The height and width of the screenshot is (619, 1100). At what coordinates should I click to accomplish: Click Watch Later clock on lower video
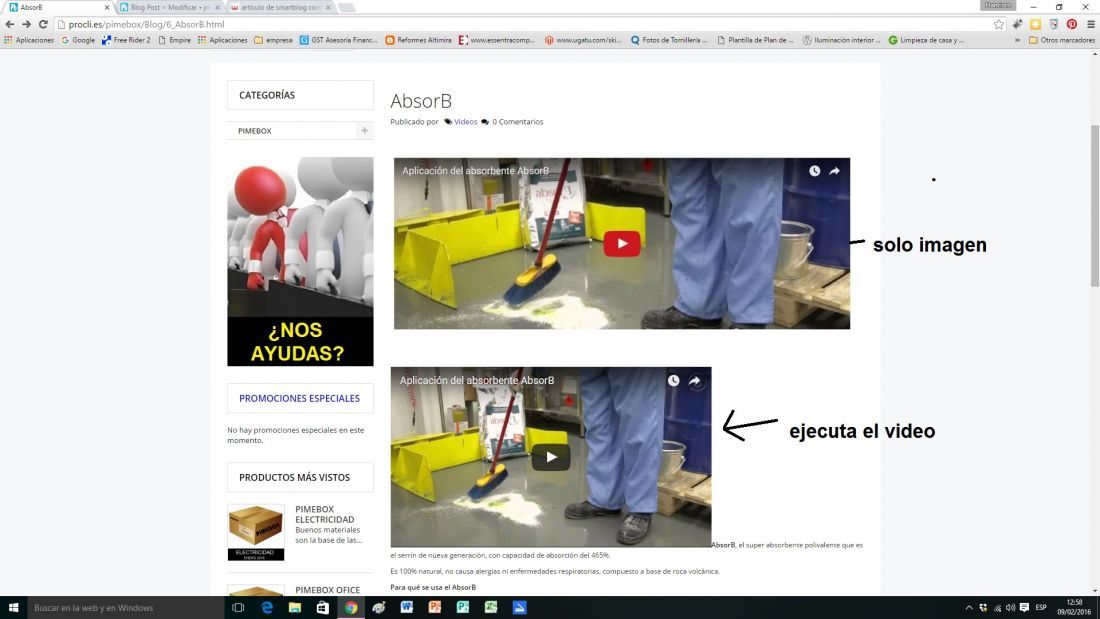point(673,380)
